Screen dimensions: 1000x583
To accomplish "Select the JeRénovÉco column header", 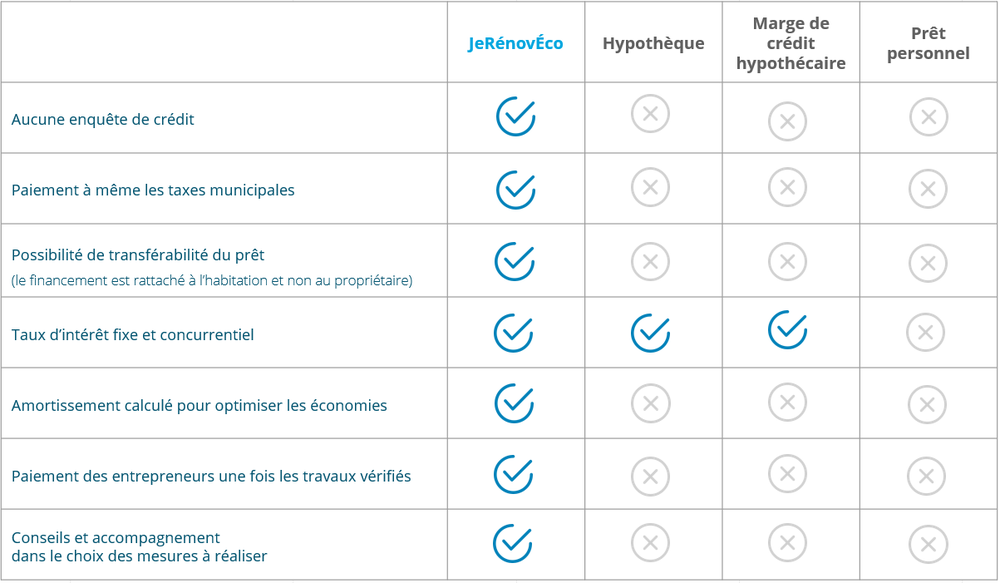I will (x=515, y=44).
